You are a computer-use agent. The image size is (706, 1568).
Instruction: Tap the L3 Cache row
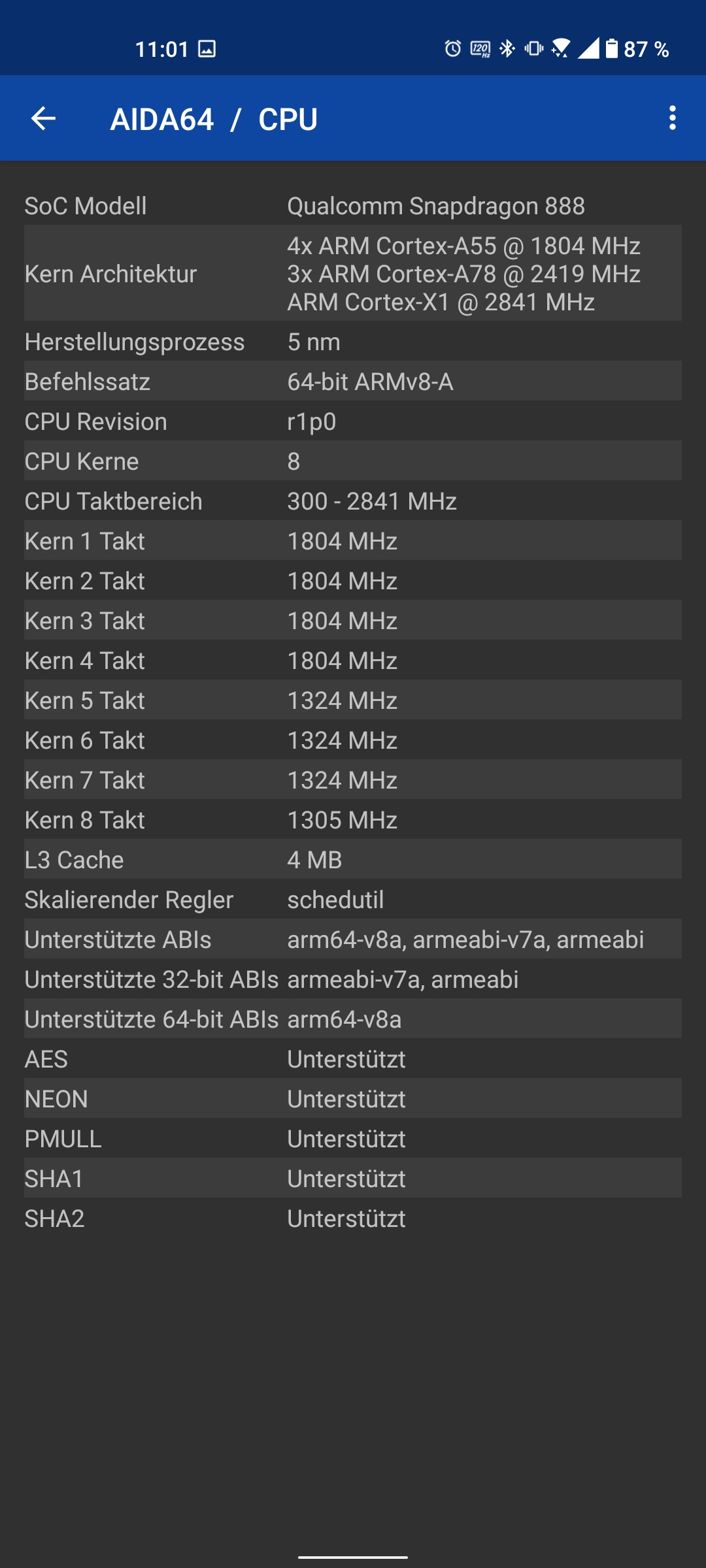(x=353, y=860)
